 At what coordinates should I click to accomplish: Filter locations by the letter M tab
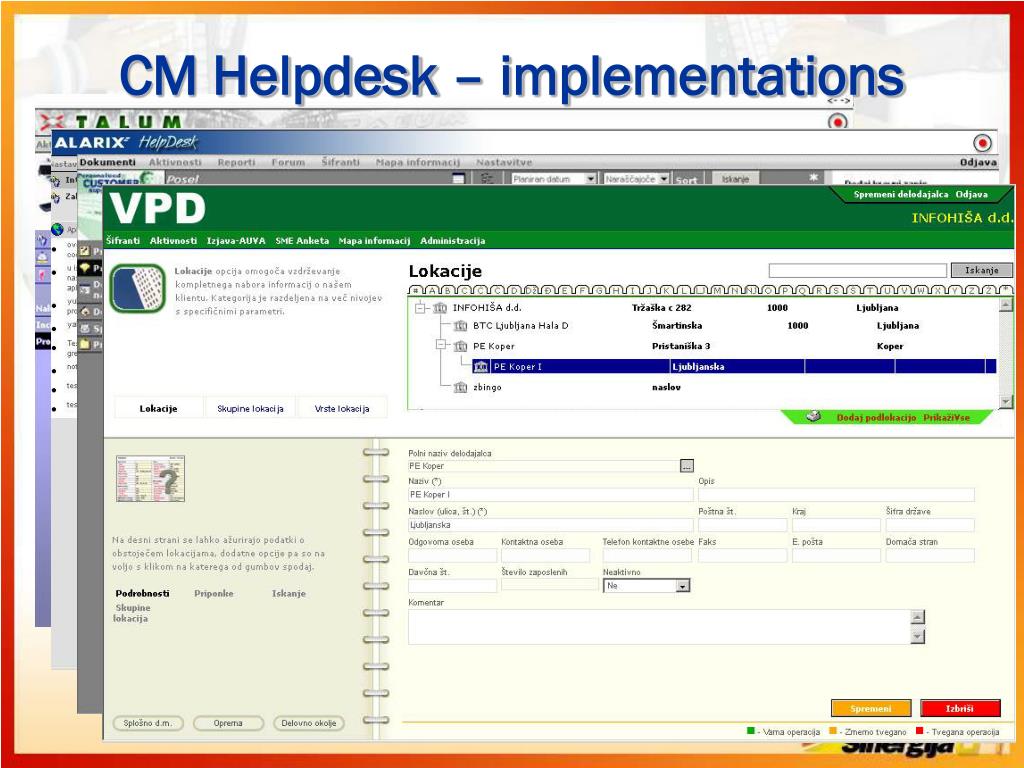(x=718, y=290)
